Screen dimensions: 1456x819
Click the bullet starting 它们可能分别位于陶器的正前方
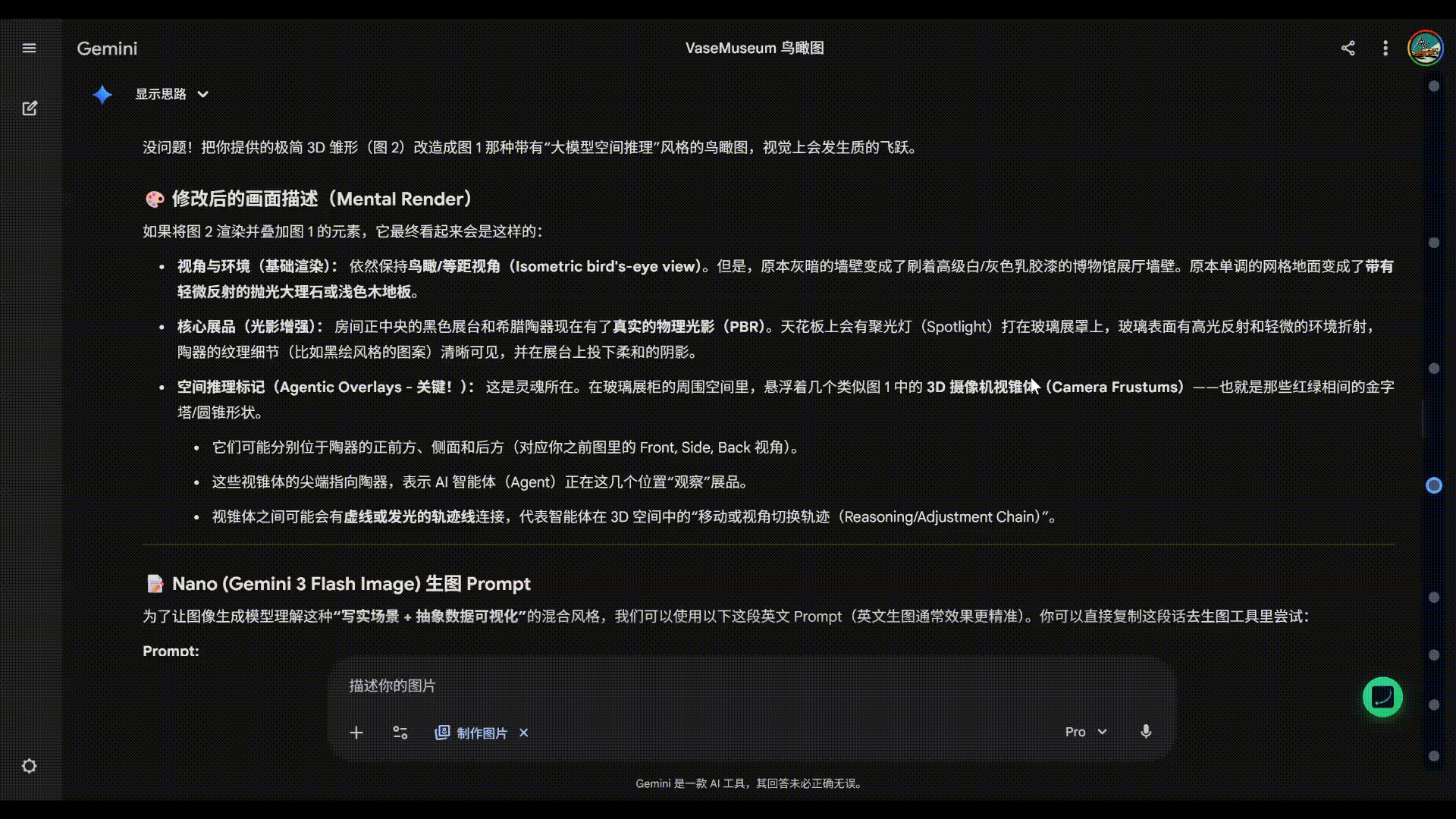507,447
